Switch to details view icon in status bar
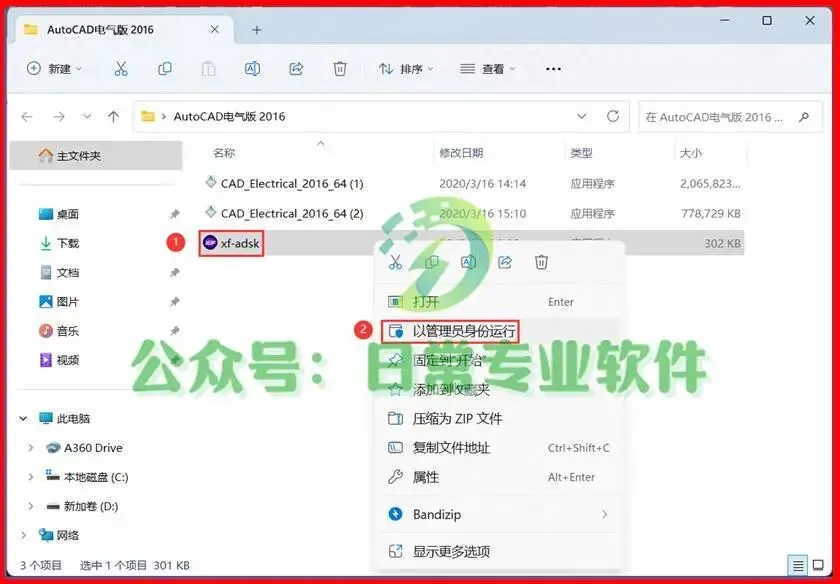 [798, 565]
